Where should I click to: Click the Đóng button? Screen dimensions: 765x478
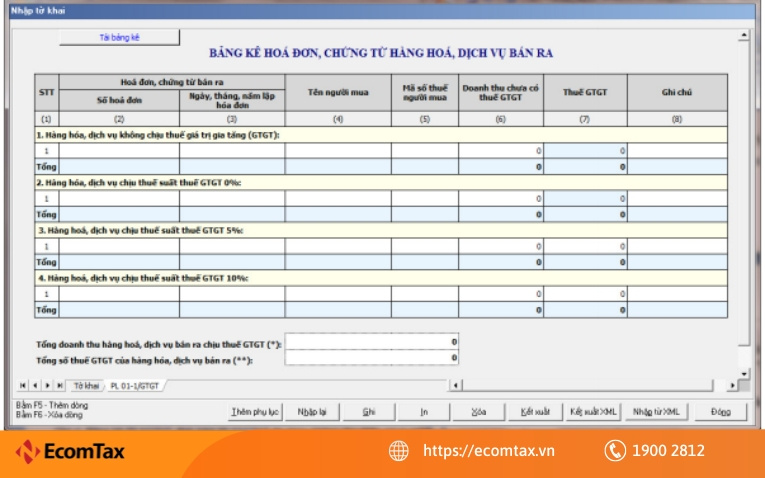[x=721, y=412]
